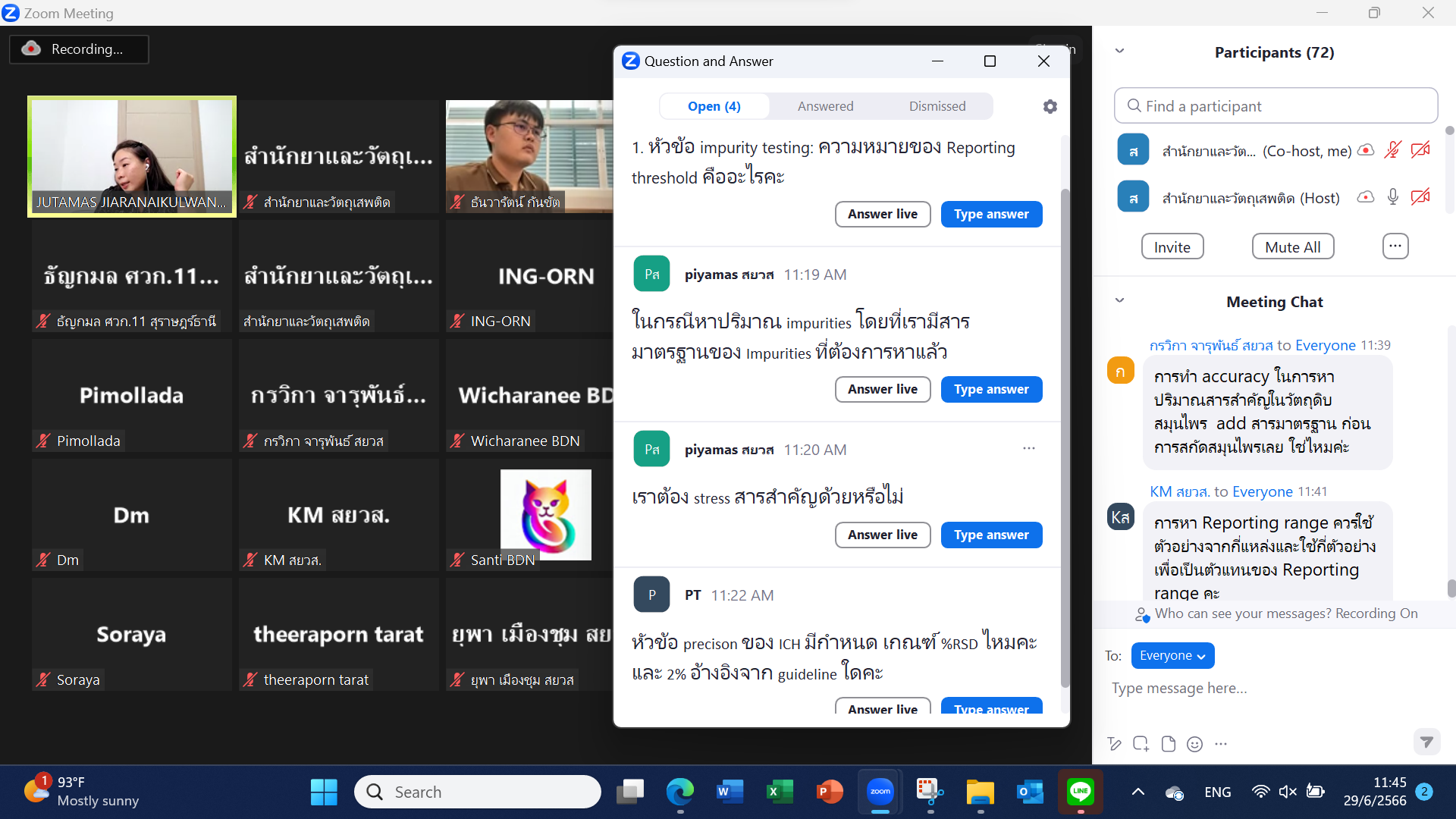The height and width of the screenshot is (819, 1456).
Task: Turn on my co-host video camera
Action: click(x=1420, y=150)
